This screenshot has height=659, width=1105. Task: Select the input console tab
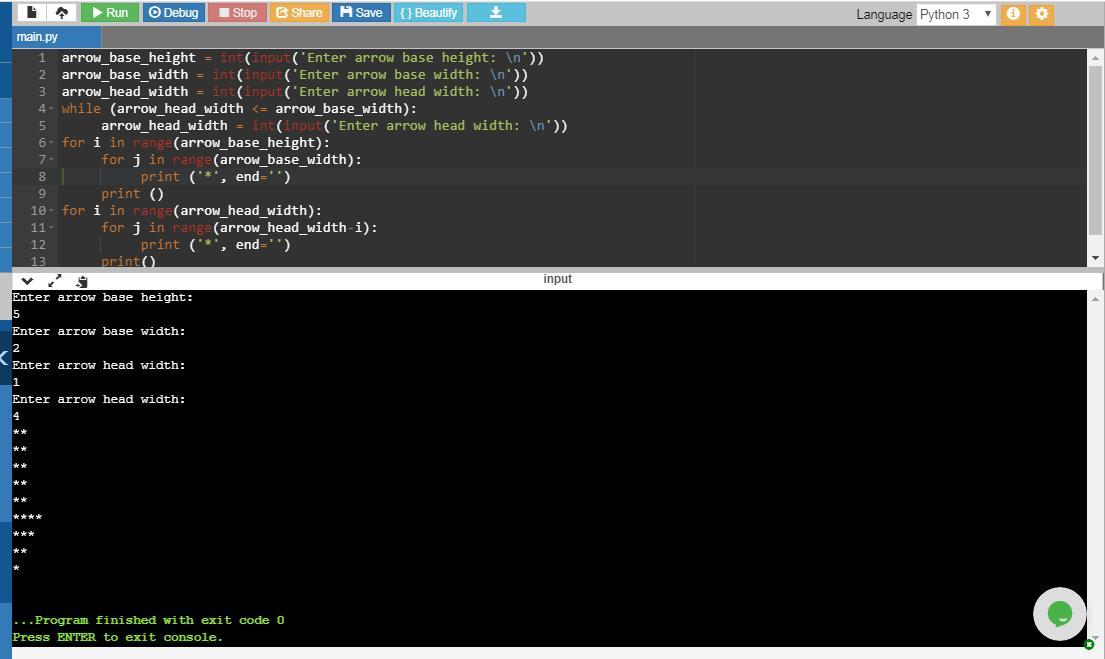click(x=557, y=279)
